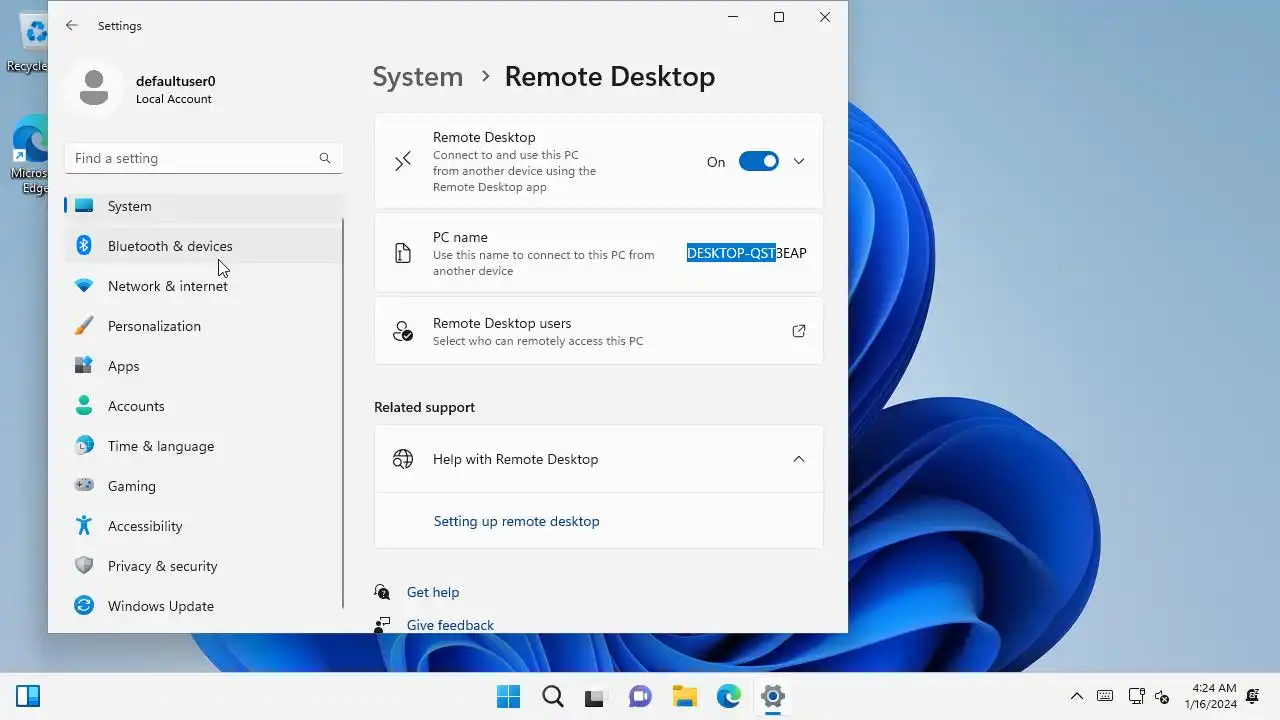Launch Microsoft Edge from taskbar
Screen dimensions: 1280x720
point(728,696)
